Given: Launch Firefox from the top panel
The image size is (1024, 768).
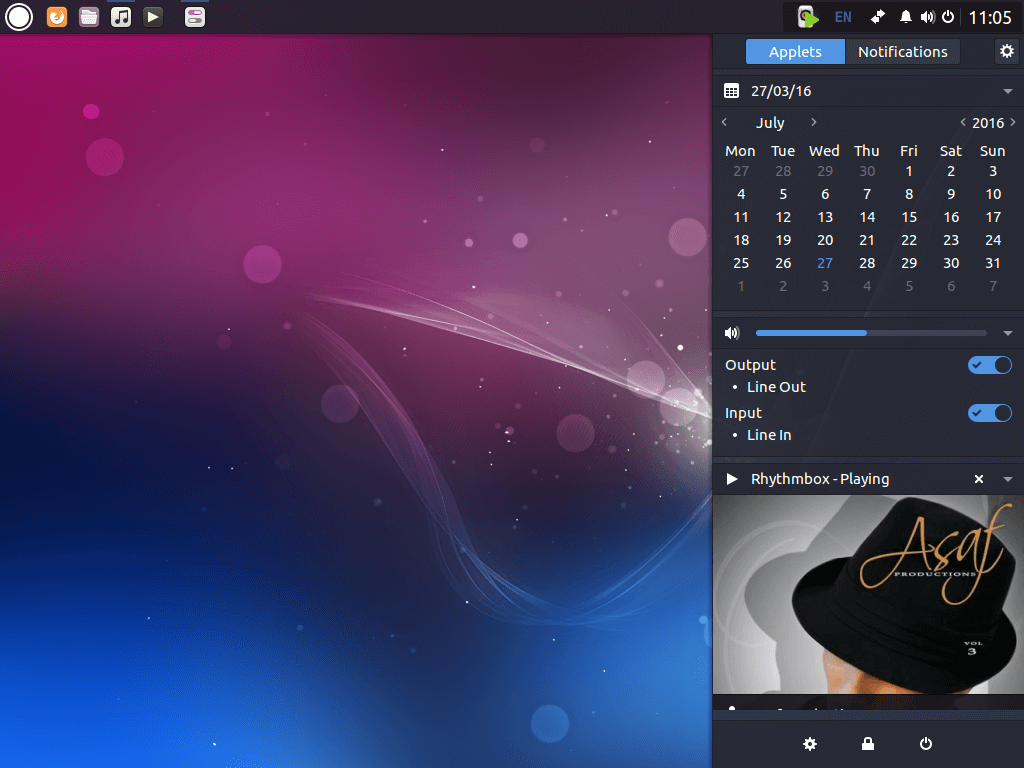Looking at the screenshot, I should coord(57,17).
